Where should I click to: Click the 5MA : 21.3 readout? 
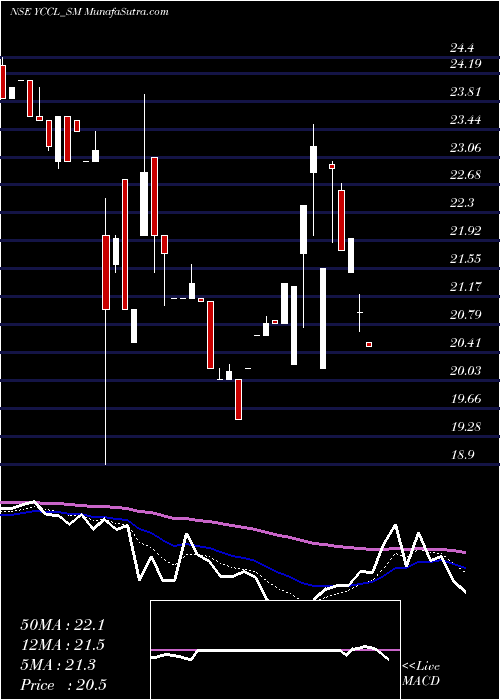coord(58,665)
